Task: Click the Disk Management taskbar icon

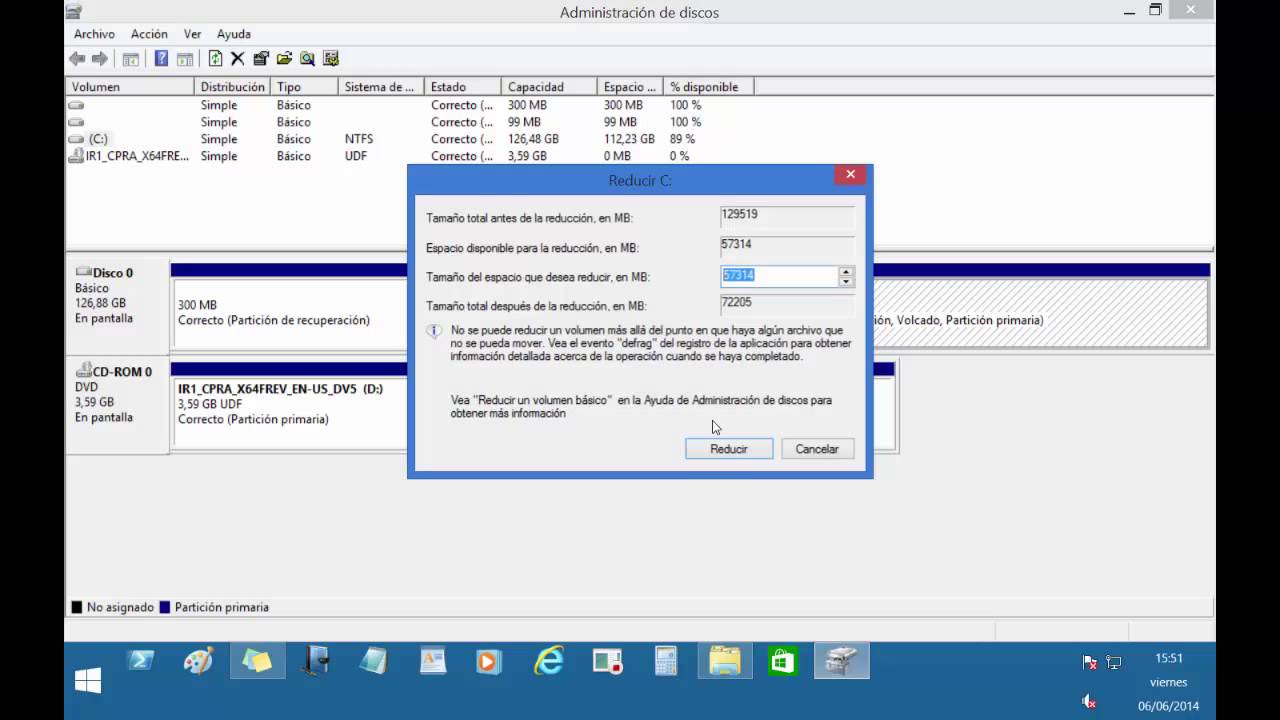Action: click(841, 661)
